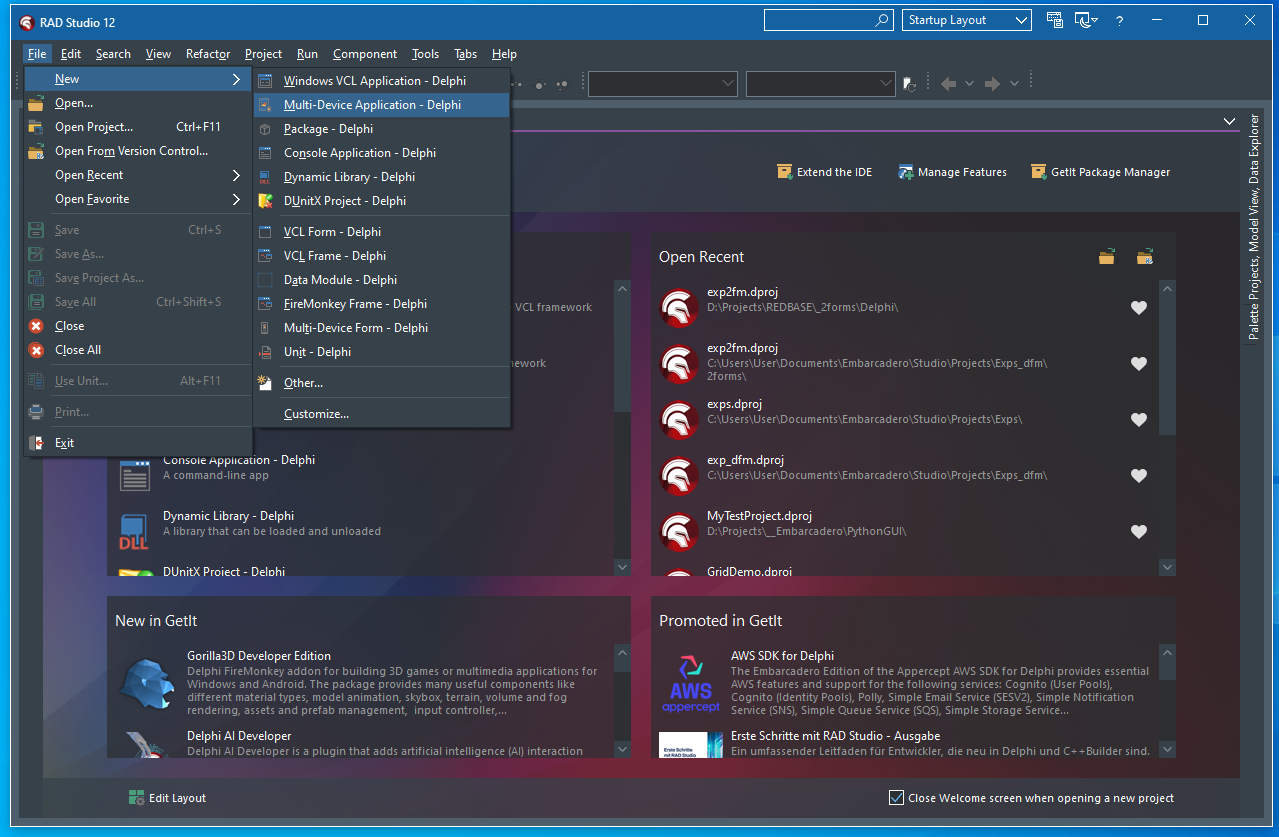Collapse the Welcome page chevron at top right
This screenshot has width=1279, height=837.
(x=1229, y=121)
